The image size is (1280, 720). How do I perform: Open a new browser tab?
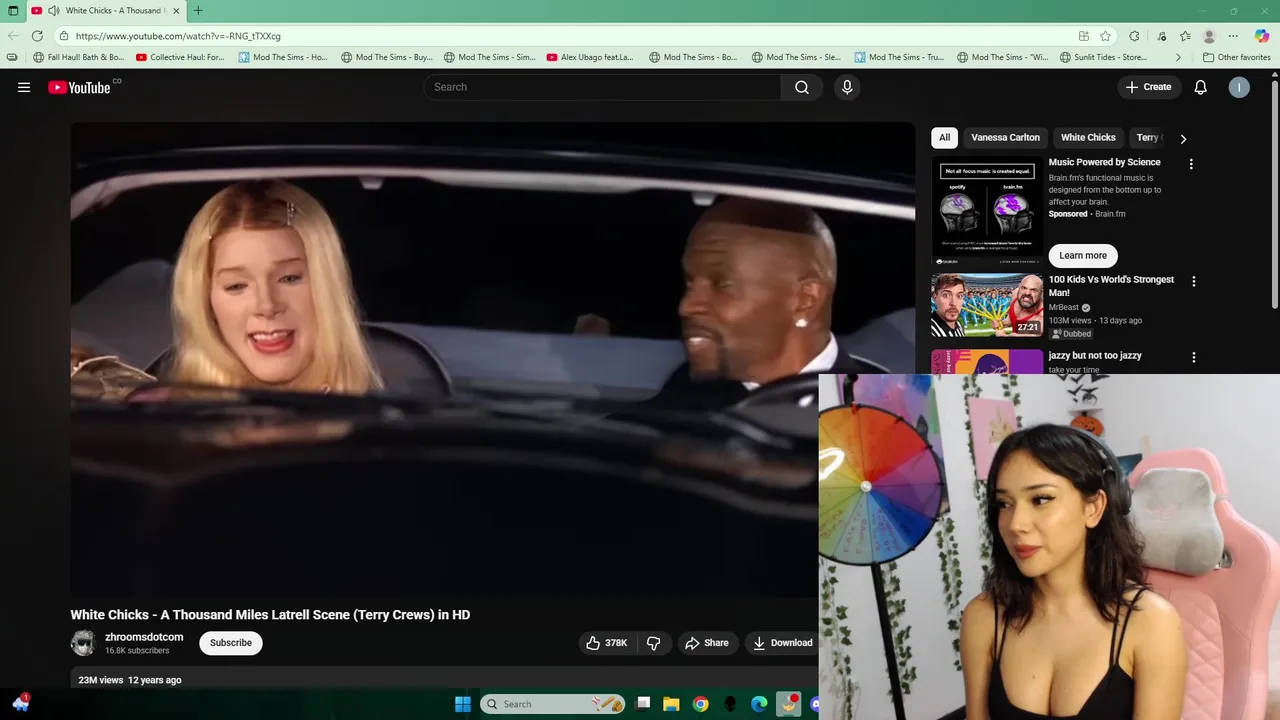198,10
